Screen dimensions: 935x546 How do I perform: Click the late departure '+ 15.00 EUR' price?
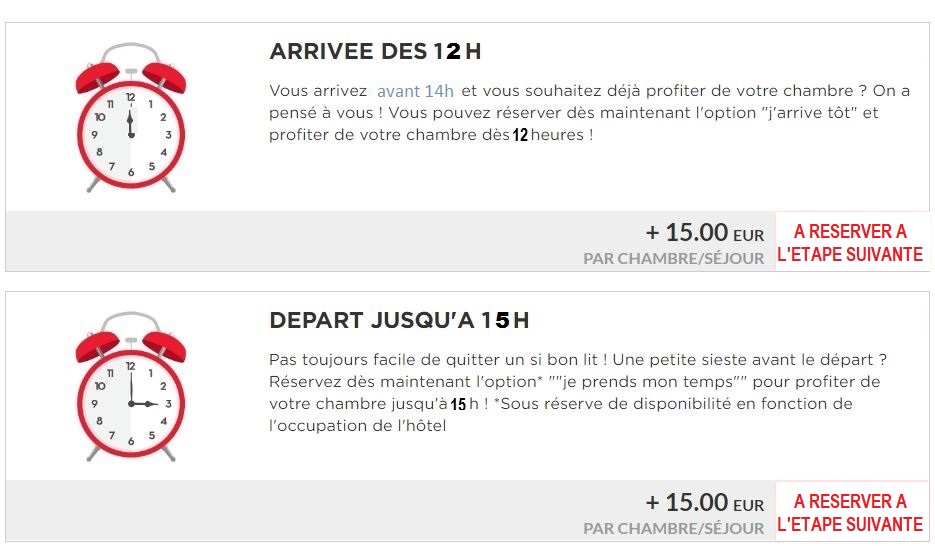704,502
